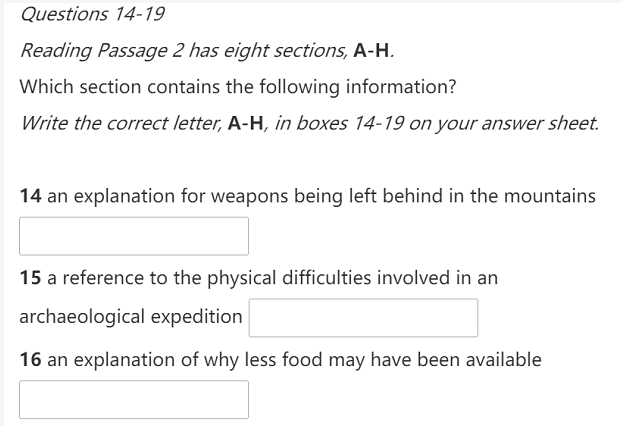
Task: Click the bold number 15
Action: [30, 278]
